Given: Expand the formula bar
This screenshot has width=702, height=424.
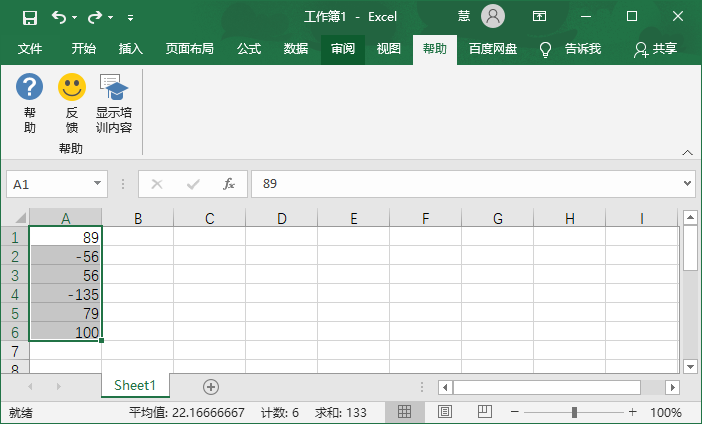Looking at the screenshot, I should click(x=687, y=184).
